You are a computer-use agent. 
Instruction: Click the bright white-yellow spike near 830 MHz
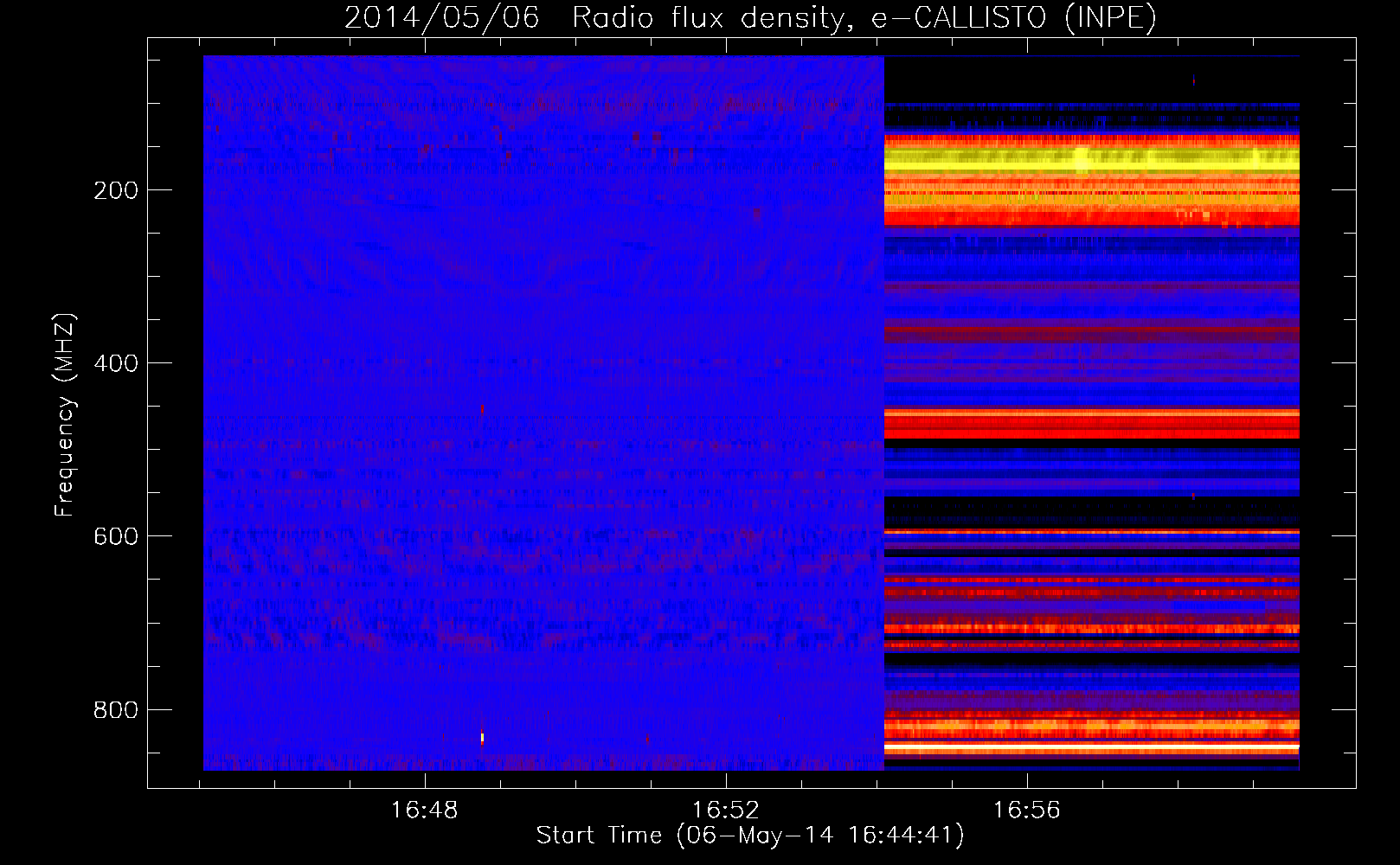482,738
